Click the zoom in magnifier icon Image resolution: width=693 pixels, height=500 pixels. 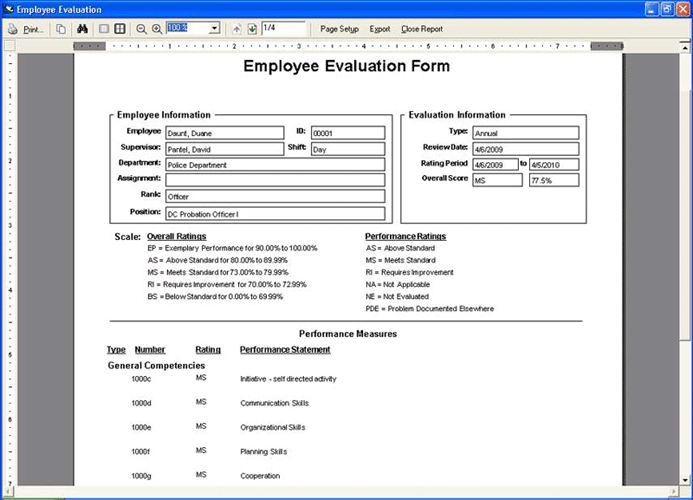[x=157, y=29]
